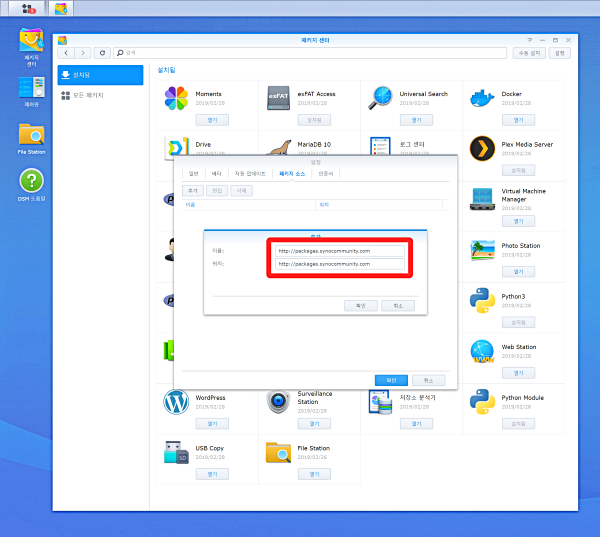
Task: Select the Package Center taskbar icon
Action: (x=61, y=8)
